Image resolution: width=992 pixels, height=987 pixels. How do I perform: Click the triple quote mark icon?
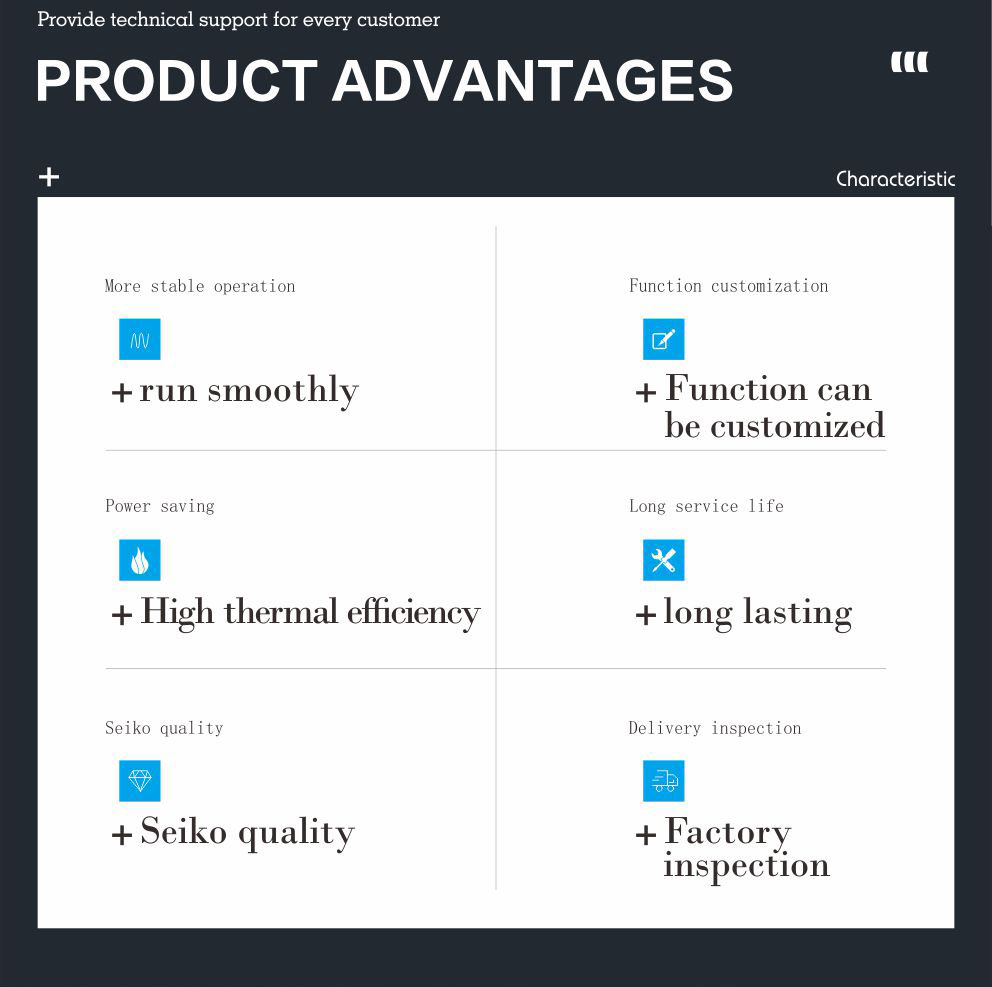pyautogui.click(x=909, y=62)
